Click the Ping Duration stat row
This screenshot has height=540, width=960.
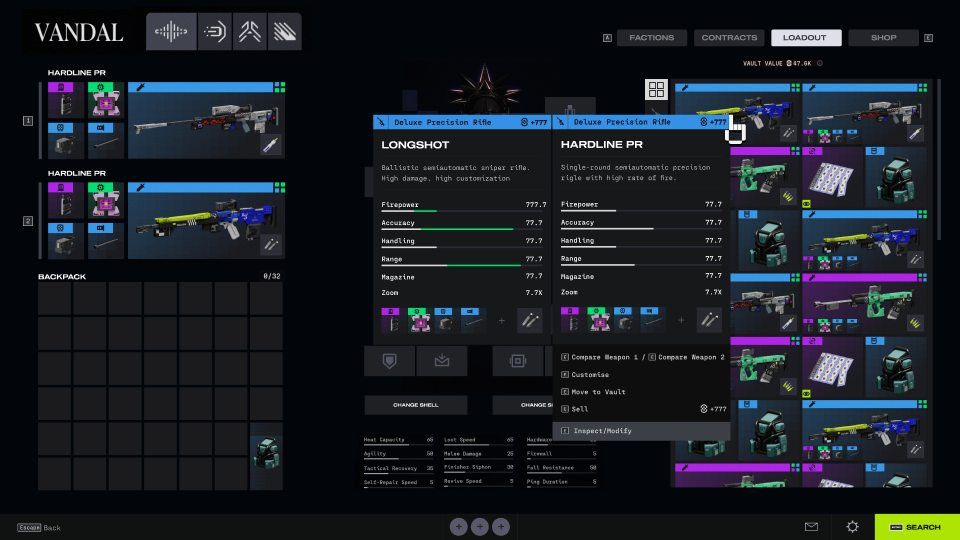pos(561,482)
